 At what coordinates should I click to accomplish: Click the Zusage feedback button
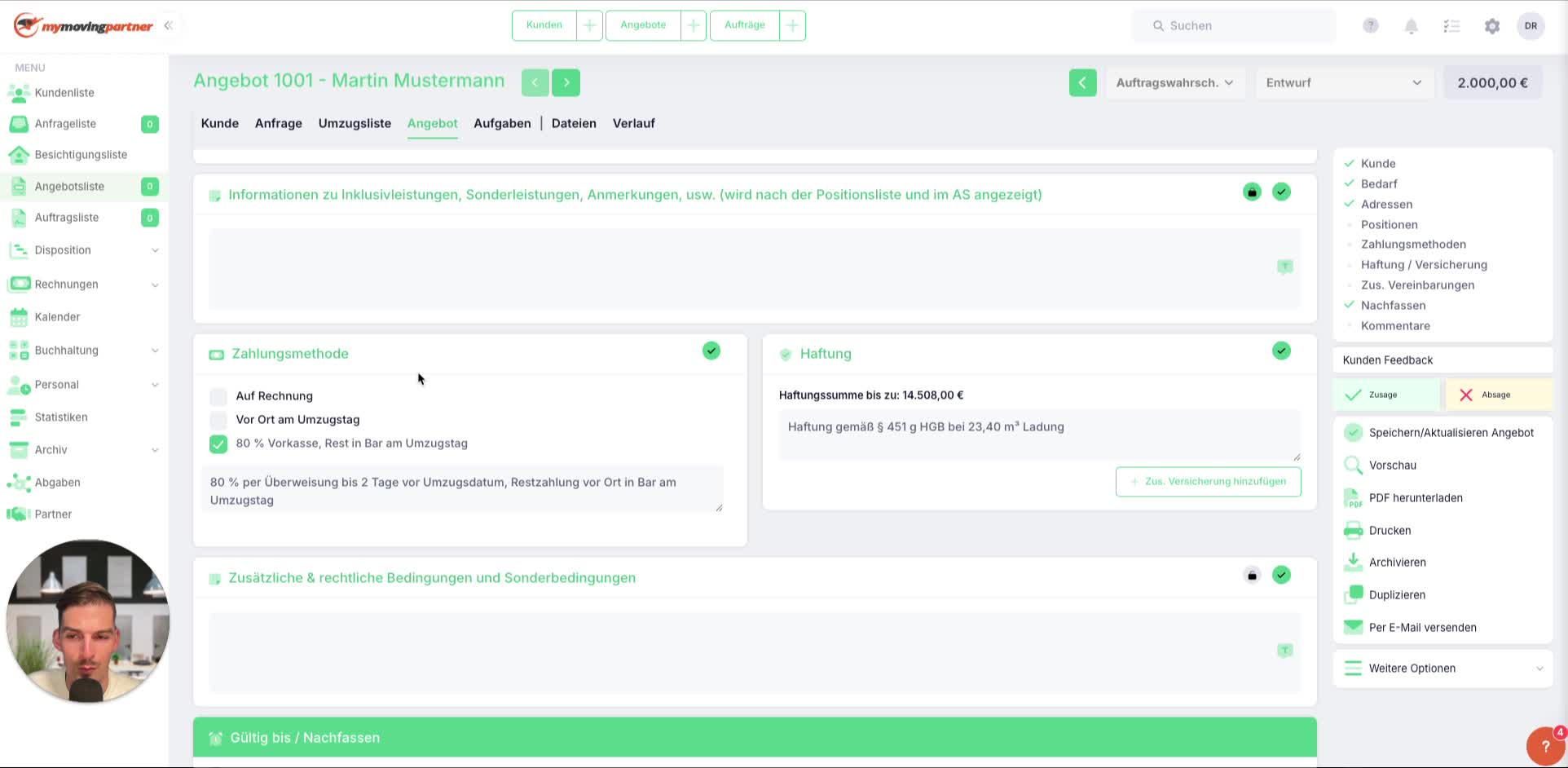click(1387, 395)
